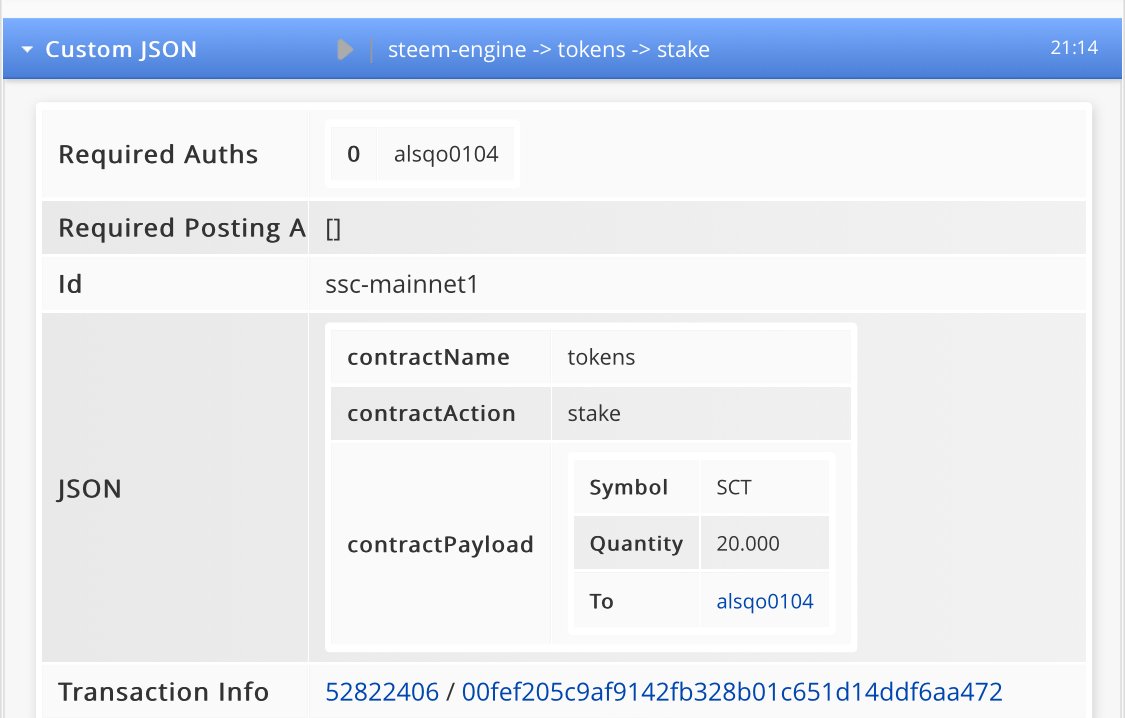Select the empty [] posting auths value
Image resolution: width=1125 pixels, height=718 pixels.
coord(333,229)
